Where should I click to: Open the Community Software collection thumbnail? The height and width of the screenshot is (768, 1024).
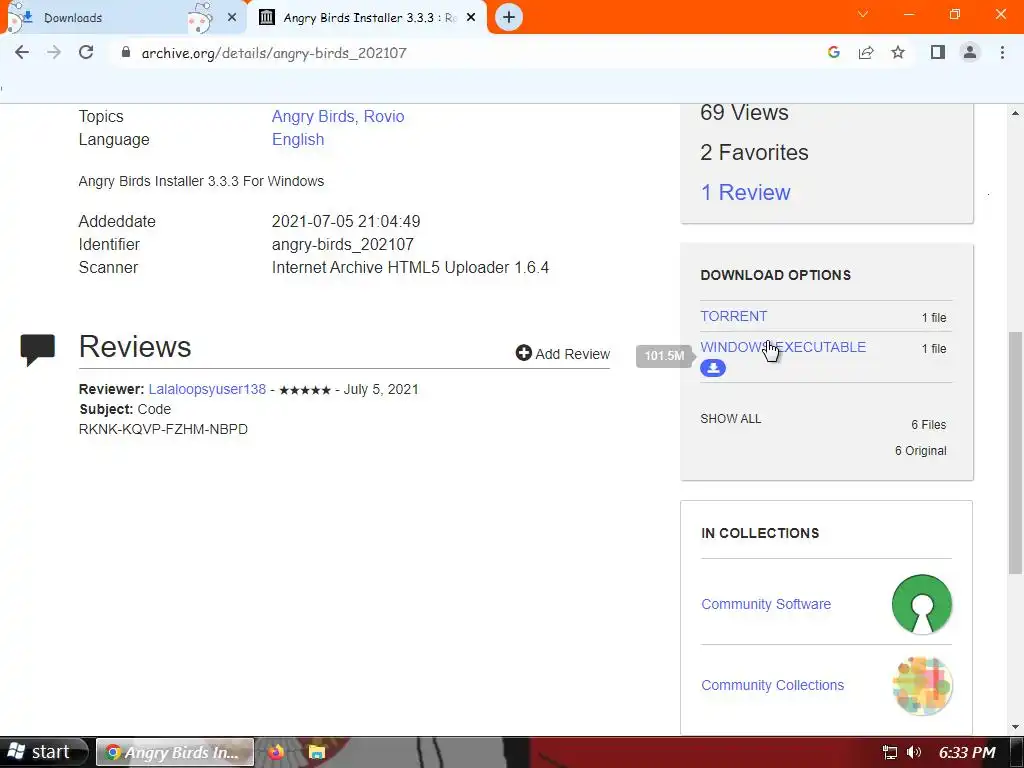(921, 604)
